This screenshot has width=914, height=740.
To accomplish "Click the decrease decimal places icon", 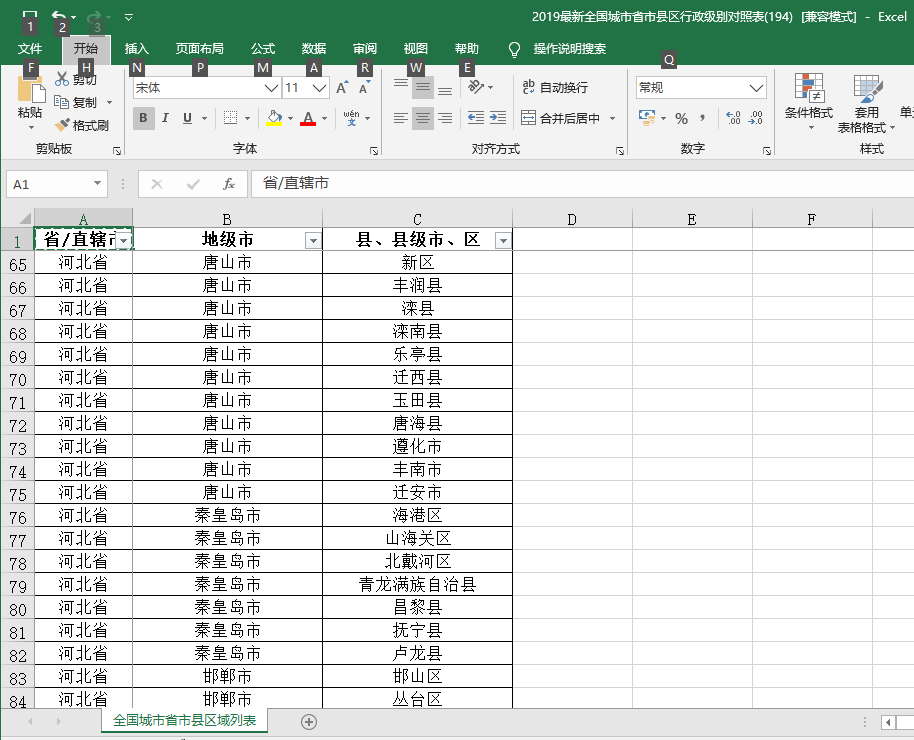I will point(755,118).
